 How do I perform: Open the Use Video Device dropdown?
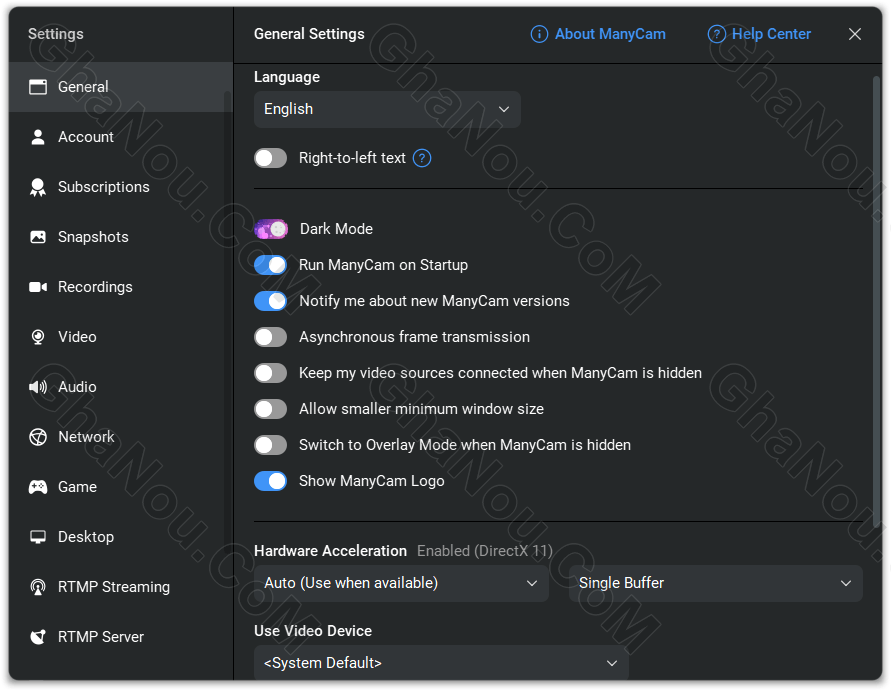pos(441,663)
